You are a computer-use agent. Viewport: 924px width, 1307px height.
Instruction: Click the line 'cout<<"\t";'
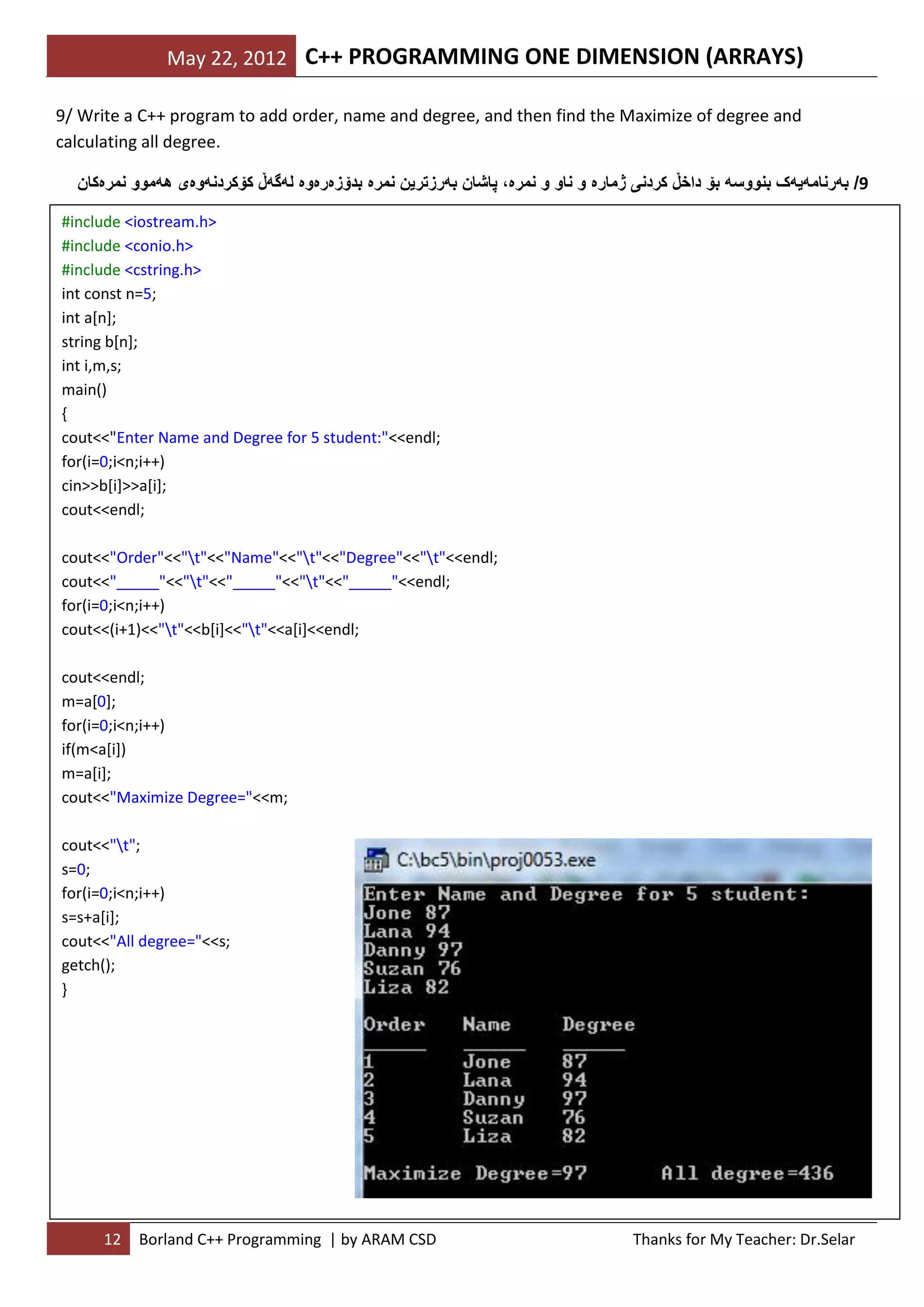tap(101, 845)
